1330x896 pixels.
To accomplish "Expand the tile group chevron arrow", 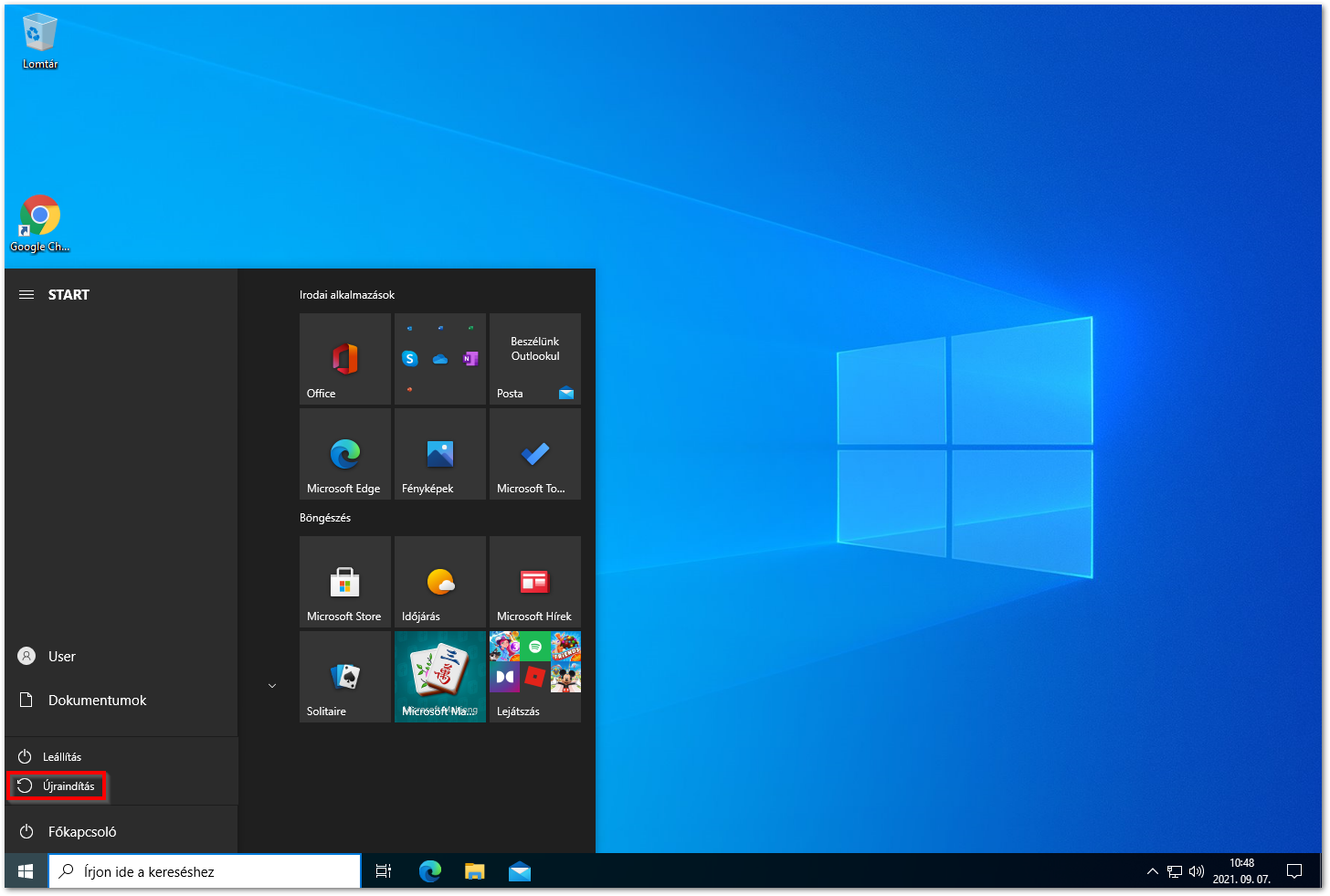I will 272,686.
